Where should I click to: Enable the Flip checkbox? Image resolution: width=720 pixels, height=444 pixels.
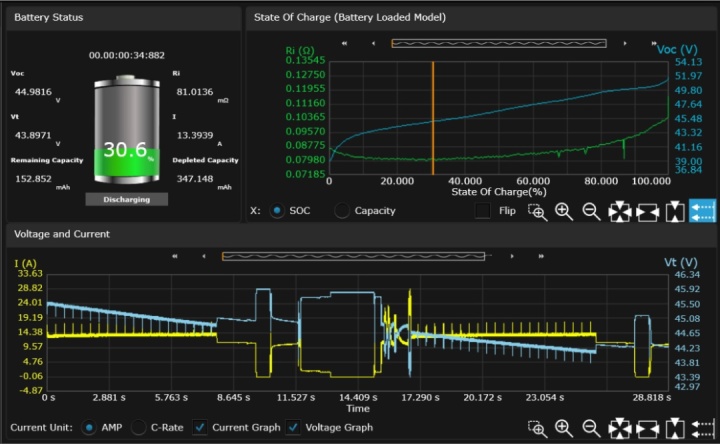[x=483, y=211]
